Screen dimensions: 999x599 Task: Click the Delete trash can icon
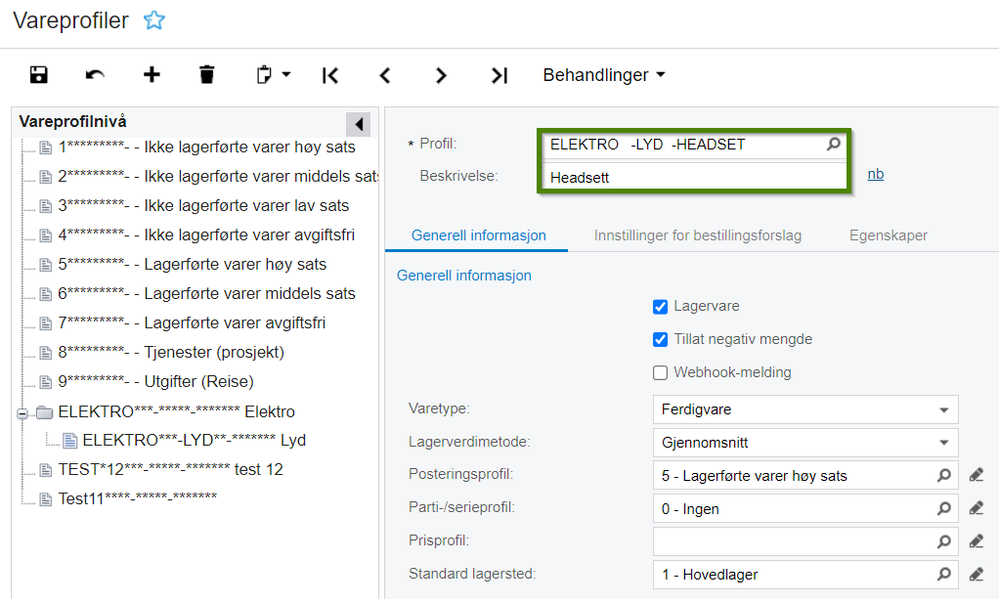(206, 75)
